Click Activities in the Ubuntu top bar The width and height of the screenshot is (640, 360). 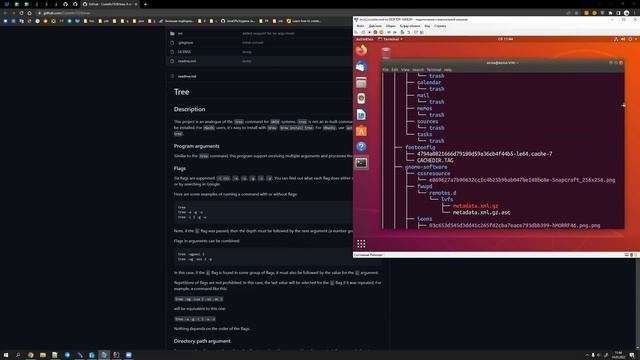coord(364,39)
